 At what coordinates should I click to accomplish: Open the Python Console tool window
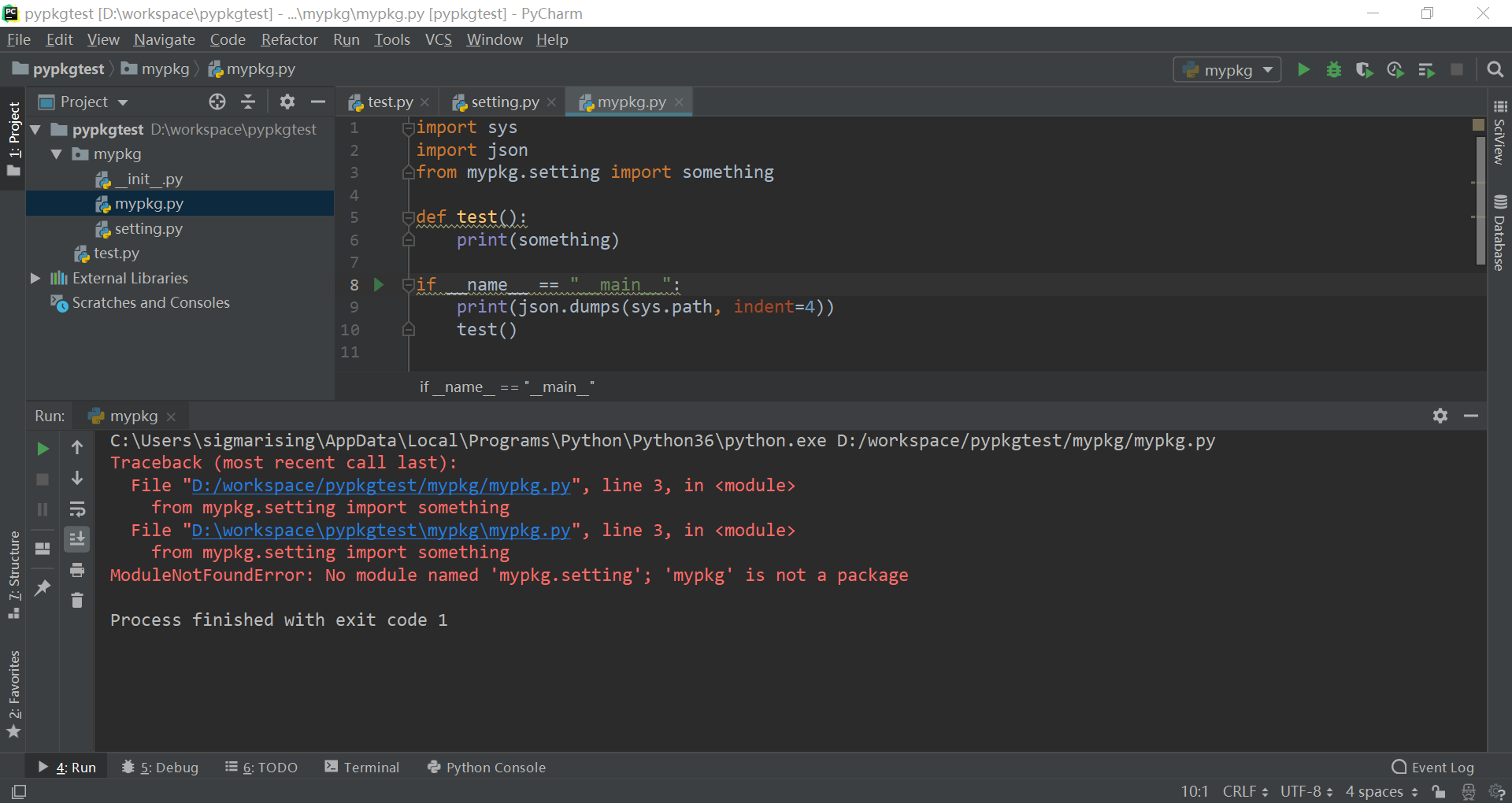point(486,768)
